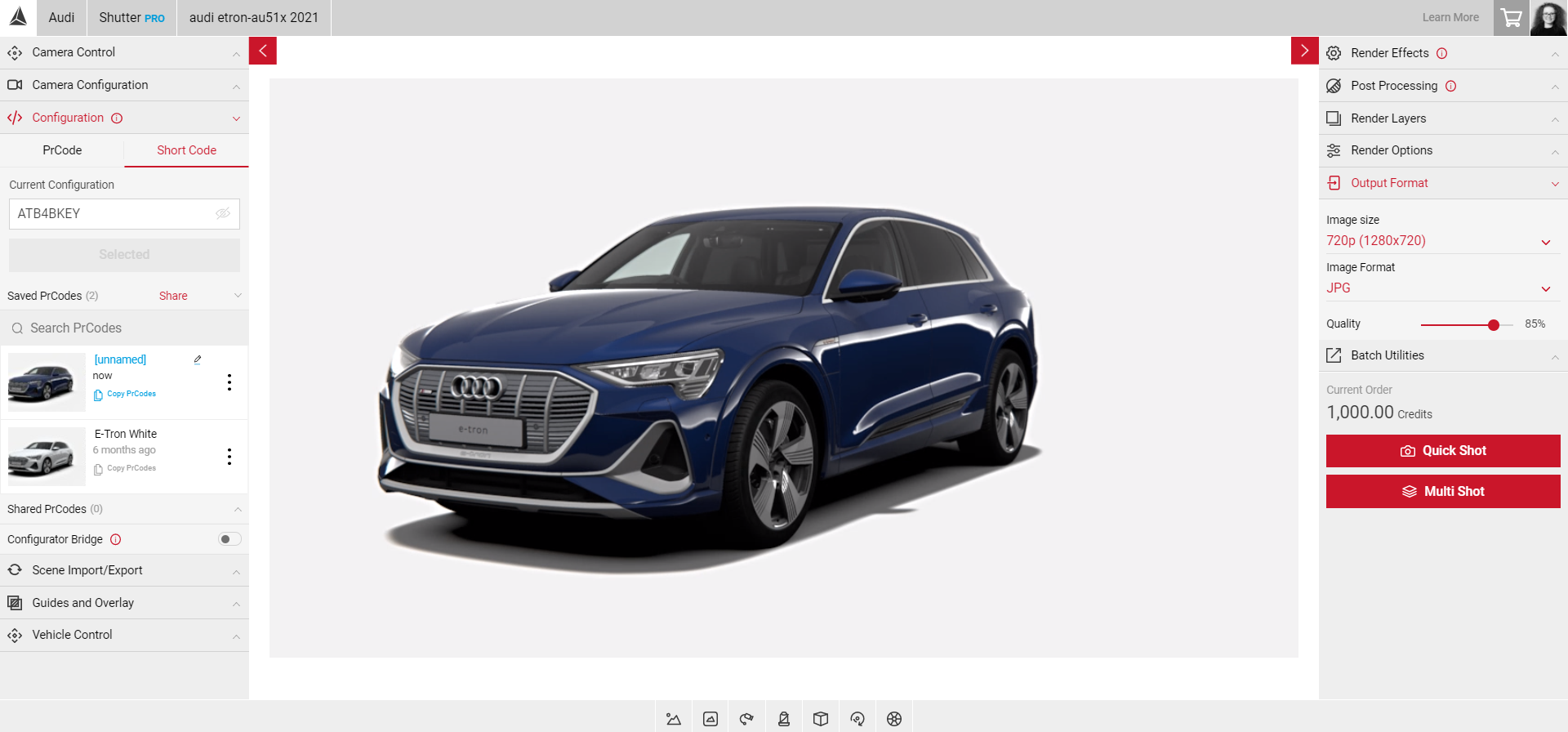Screen dimensions: 1568x732
Task: Collapse the left panel with red arrow
Action: click(263, 51)
